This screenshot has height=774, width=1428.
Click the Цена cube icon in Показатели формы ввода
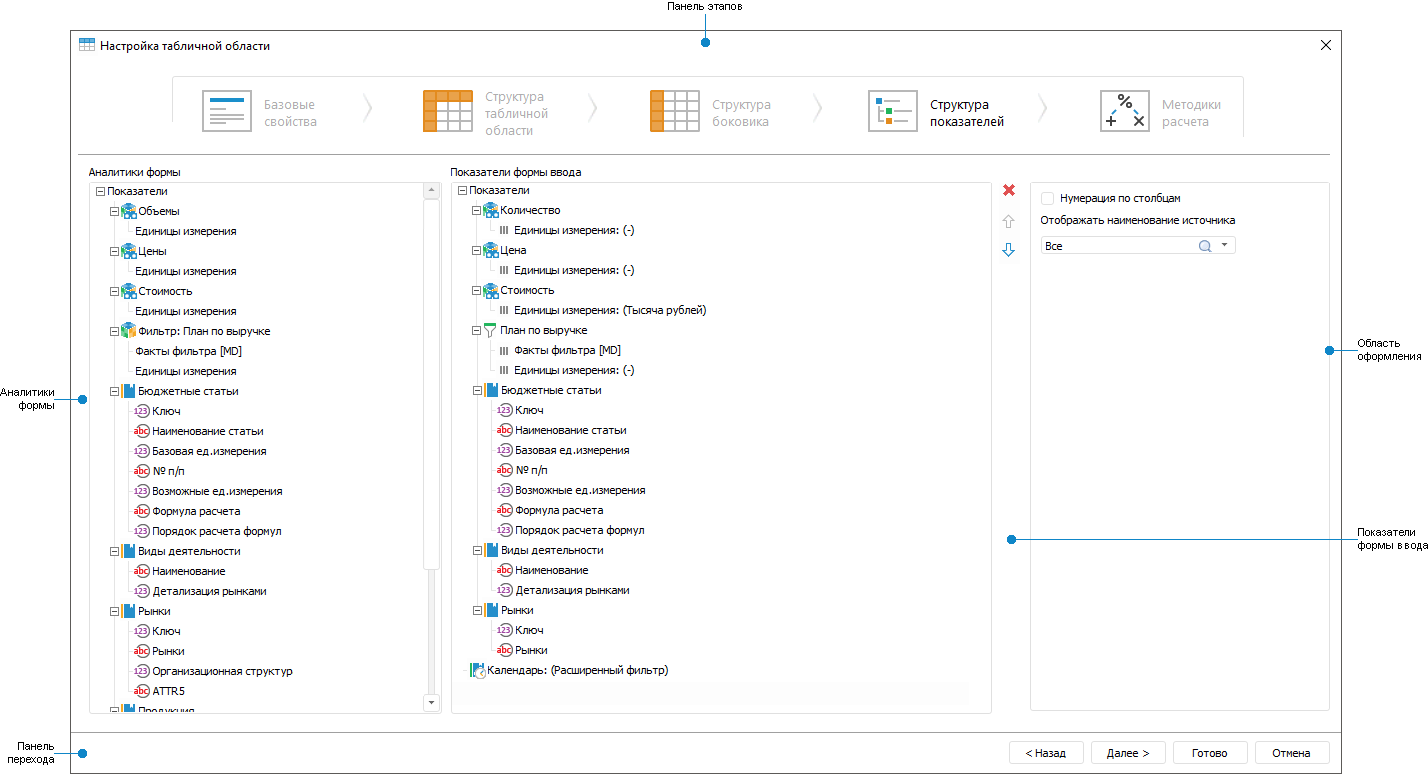490,250
